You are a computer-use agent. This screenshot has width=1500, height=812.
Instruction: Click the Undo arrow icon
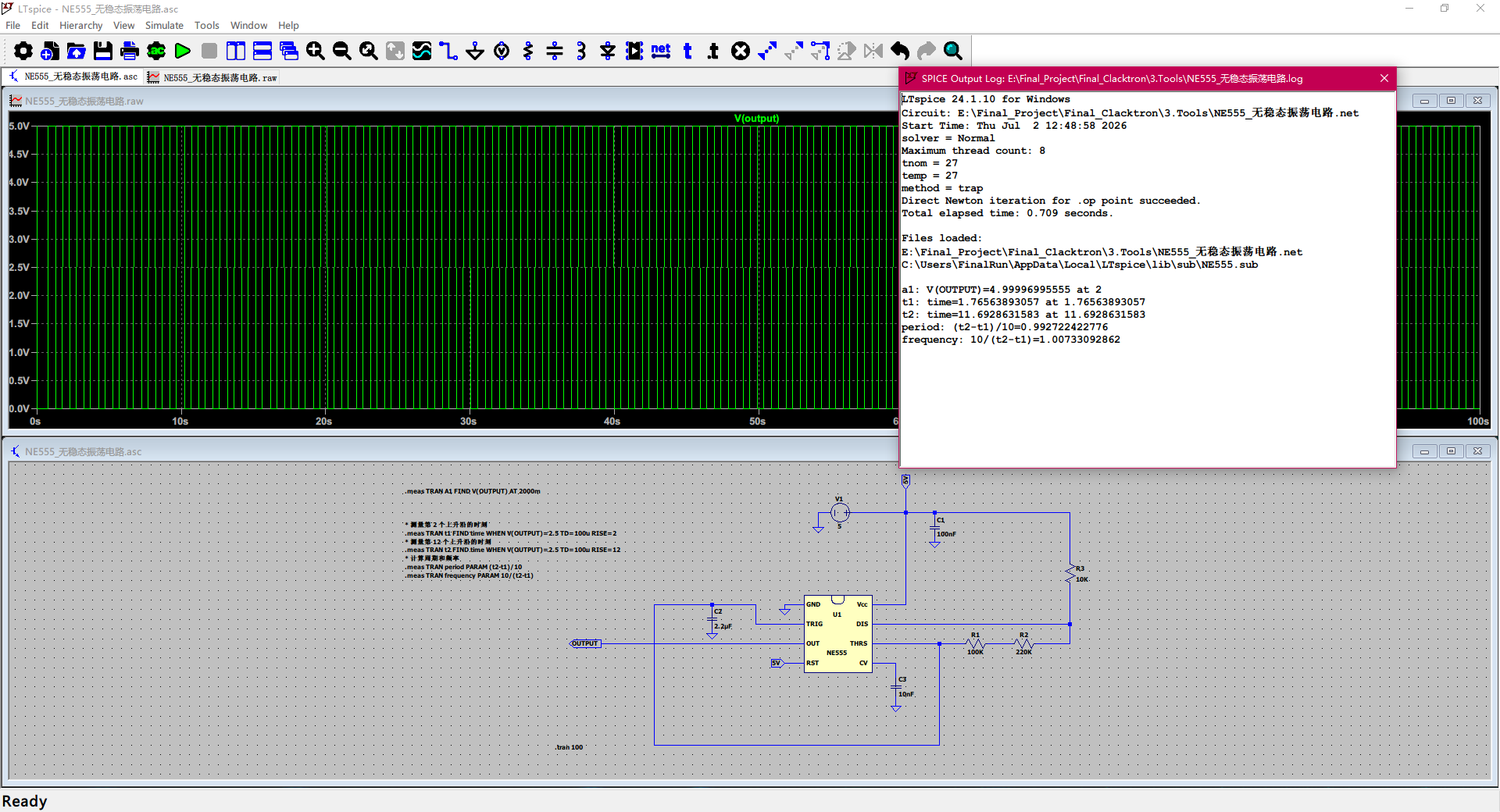click(x=900, y=52)
